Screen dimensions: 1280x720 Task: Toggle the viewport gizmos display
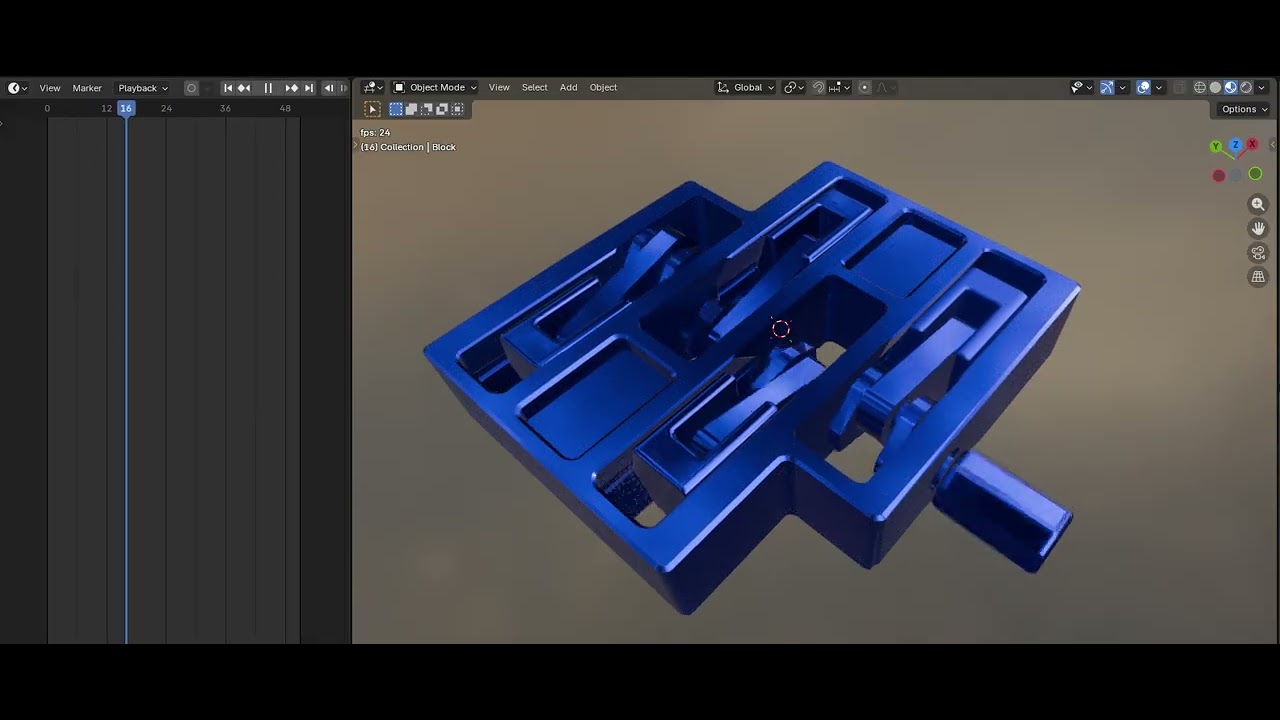tap(1107, 87)
